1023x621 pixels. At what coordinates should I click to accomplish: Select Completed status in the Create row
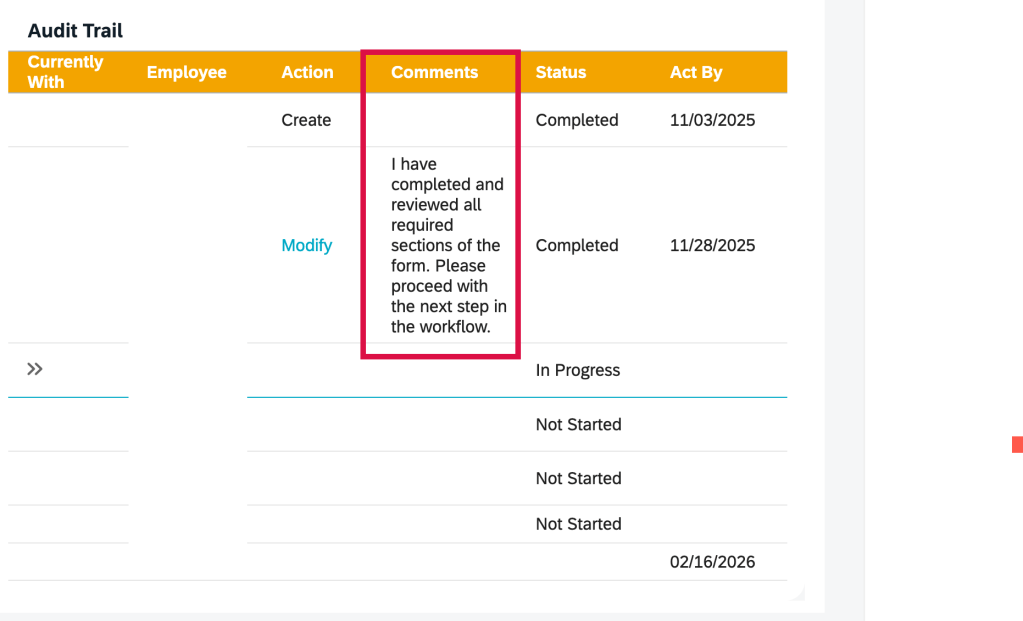point(577,120)
